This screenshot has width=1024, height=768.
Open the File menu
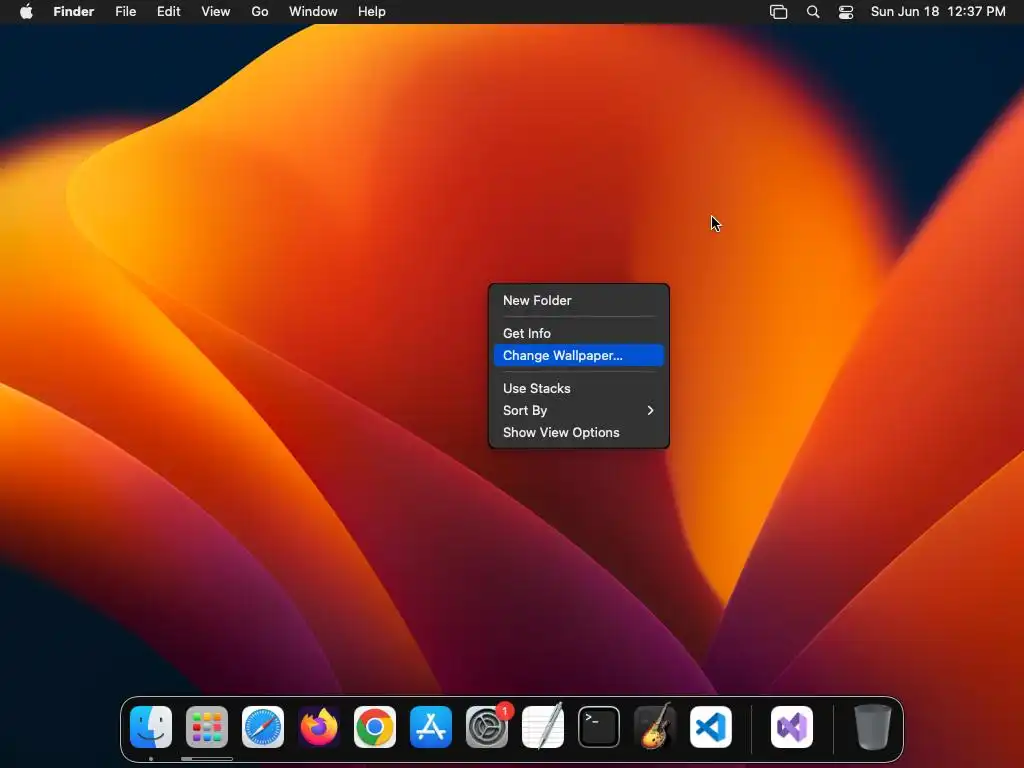tap(125, 12)
